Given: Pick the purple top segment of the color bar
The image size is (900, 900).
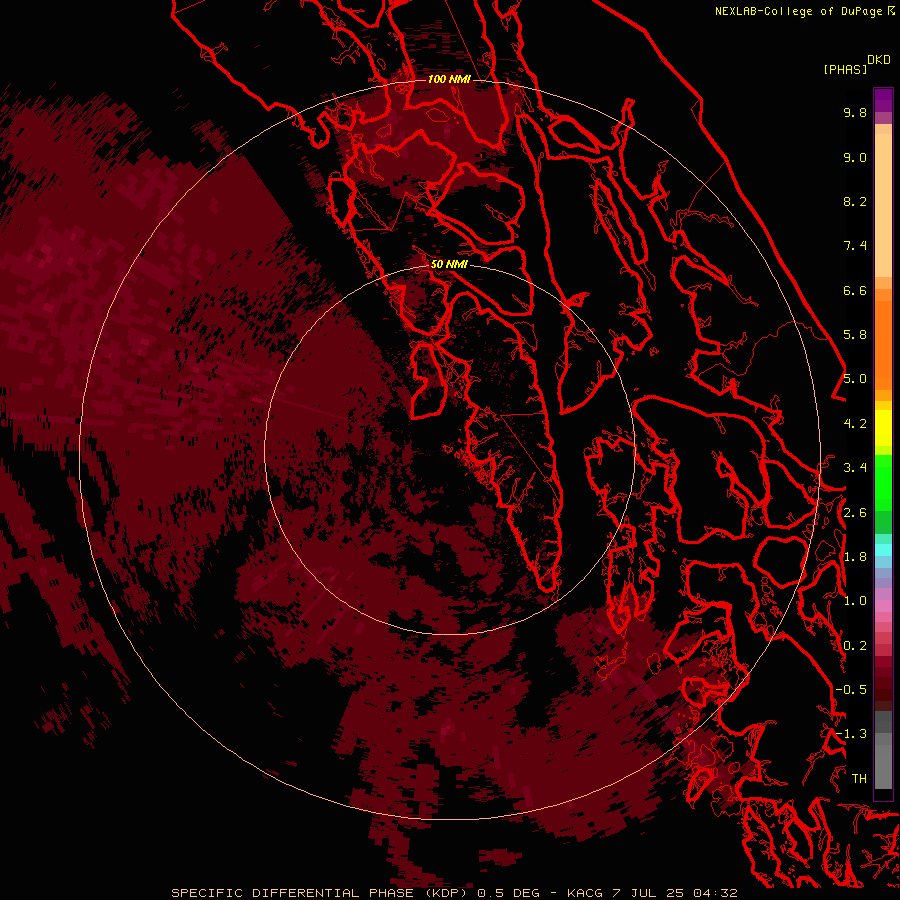Looking at the screenshot, I should [883, 100].
